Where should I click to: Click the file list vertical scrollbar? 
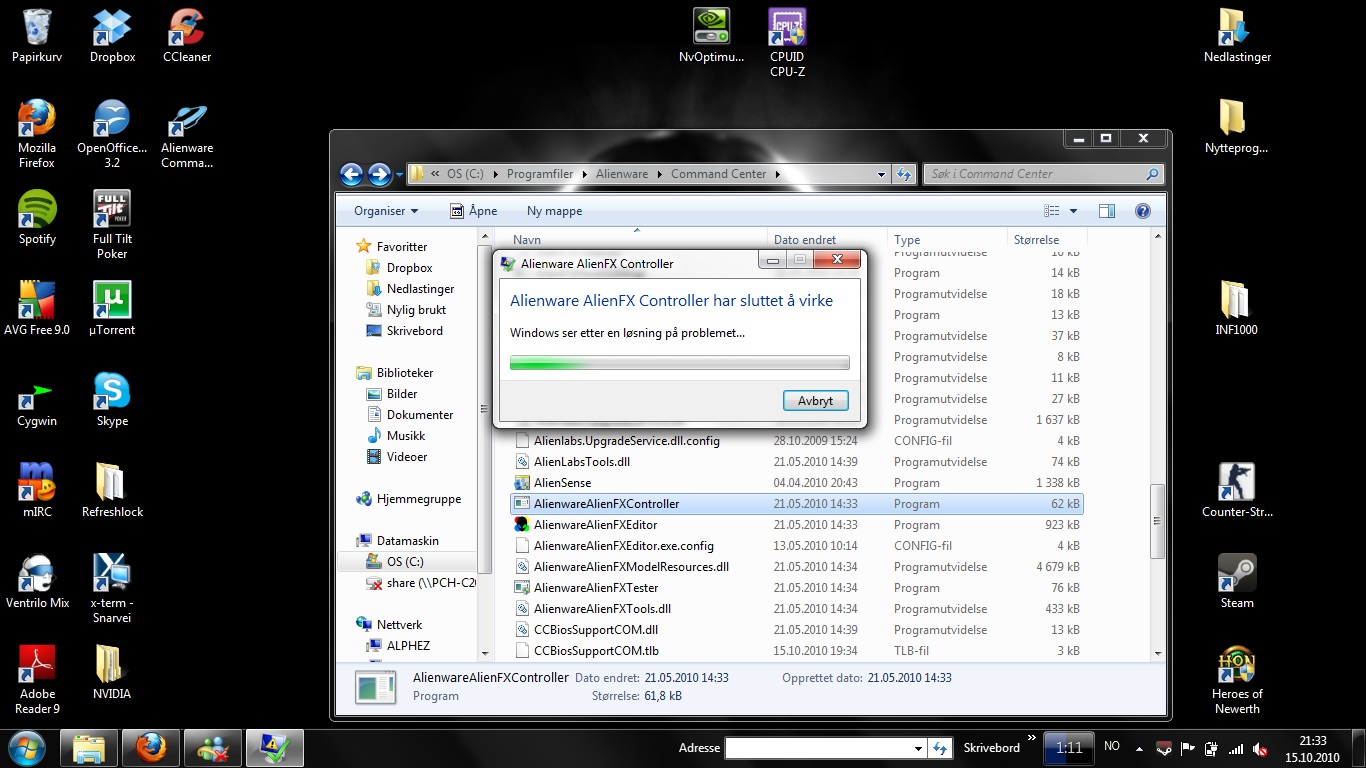pyautogui.click(x=1158, y=445)
